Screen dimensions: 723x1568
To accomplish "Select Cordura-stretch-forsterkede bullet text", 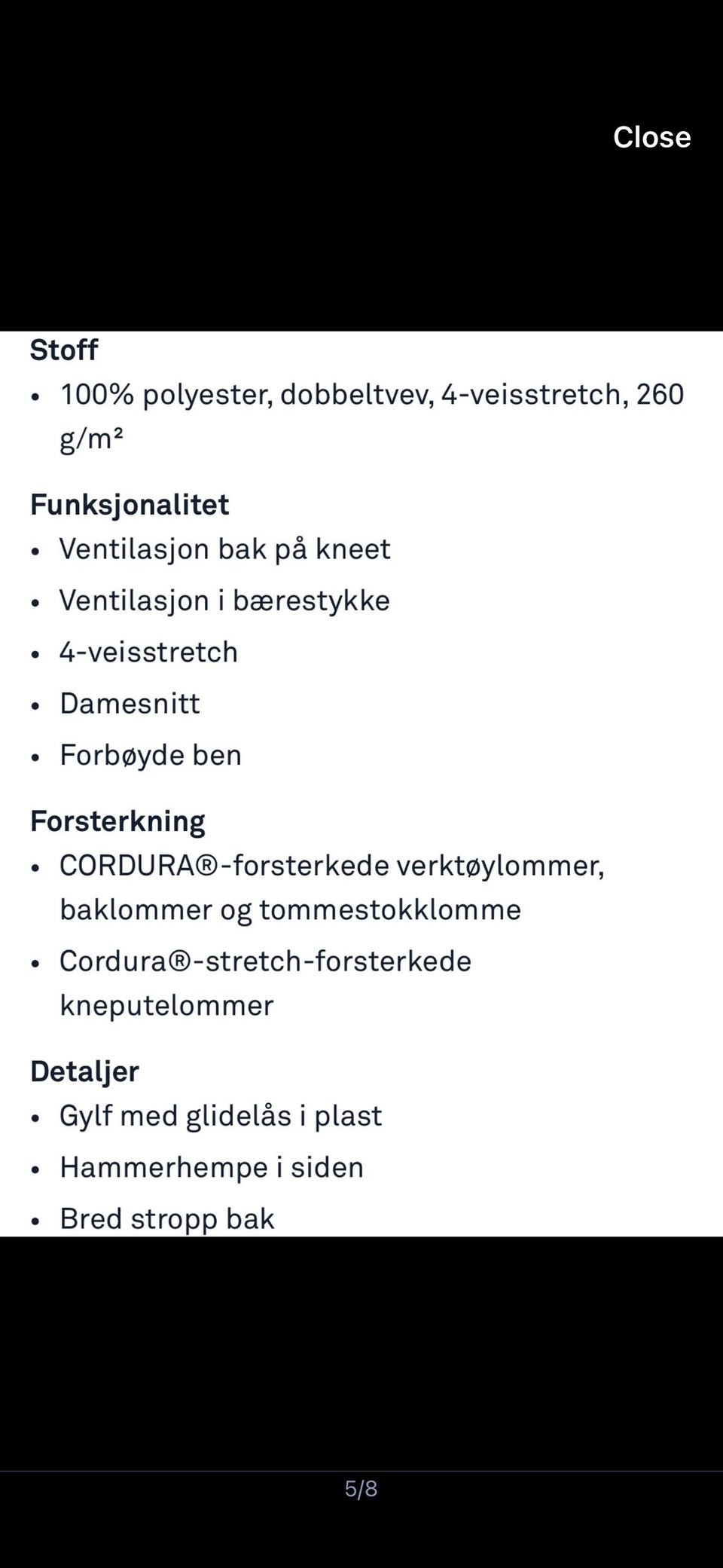I will coord(266,961).
